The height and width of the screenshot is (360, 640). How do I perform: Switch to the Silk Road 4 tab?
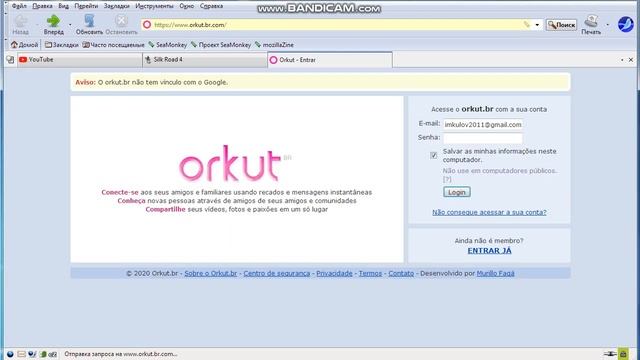[x=205, y=60]
